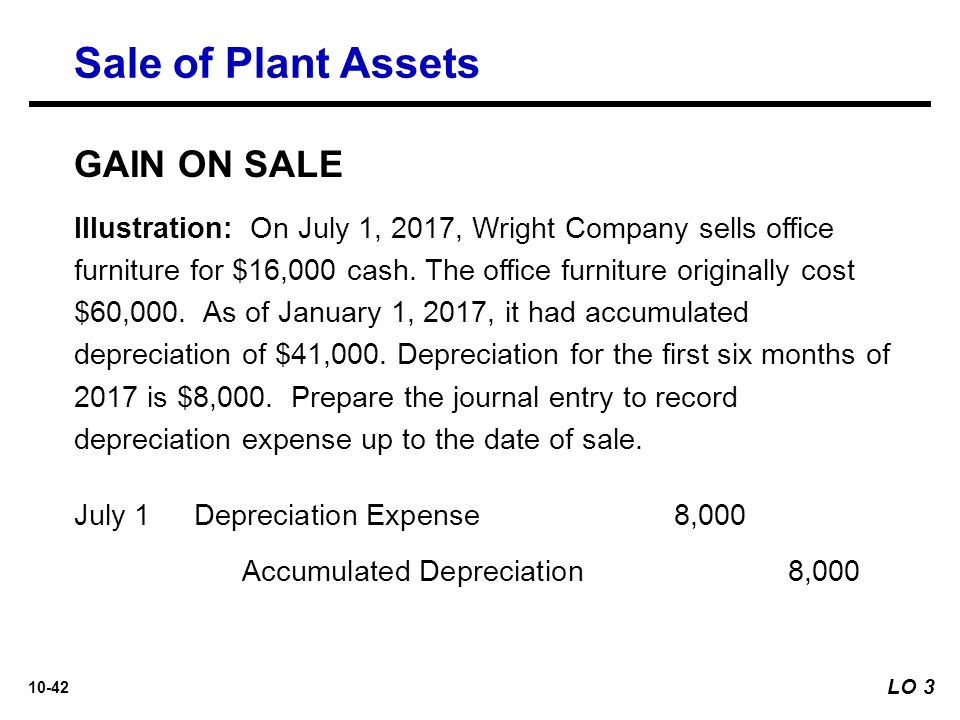Screen dimensions: 960x720
Task: Select the Accumulated Depreciation account line
Action: [x=413, y=572]
